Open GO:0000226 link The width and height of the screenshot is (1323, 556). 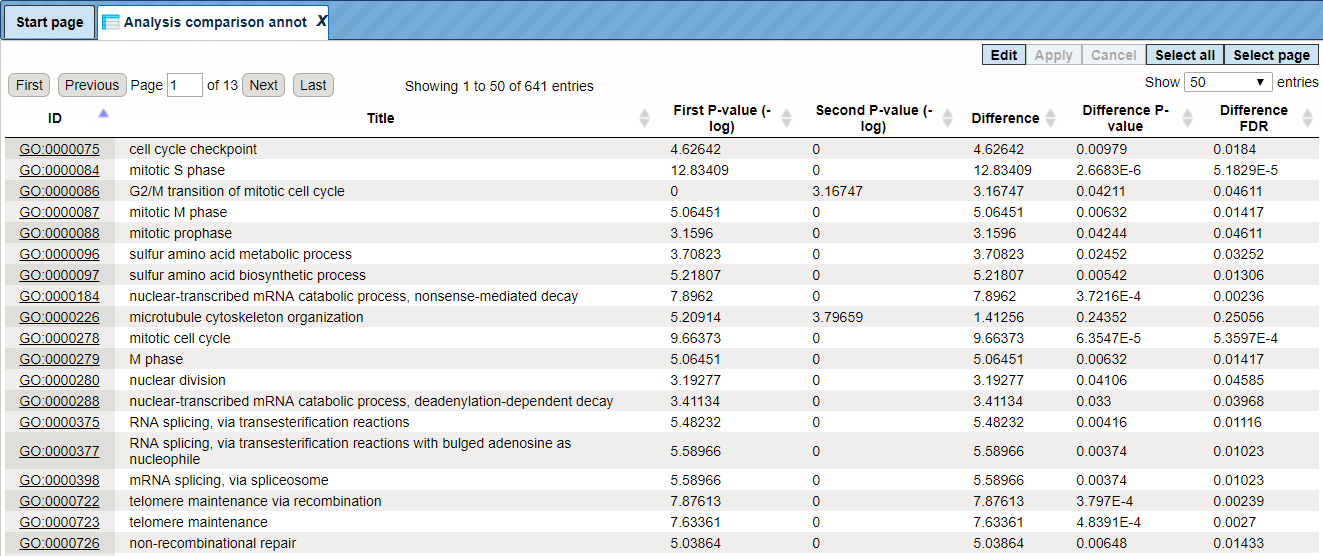point(59,317)
